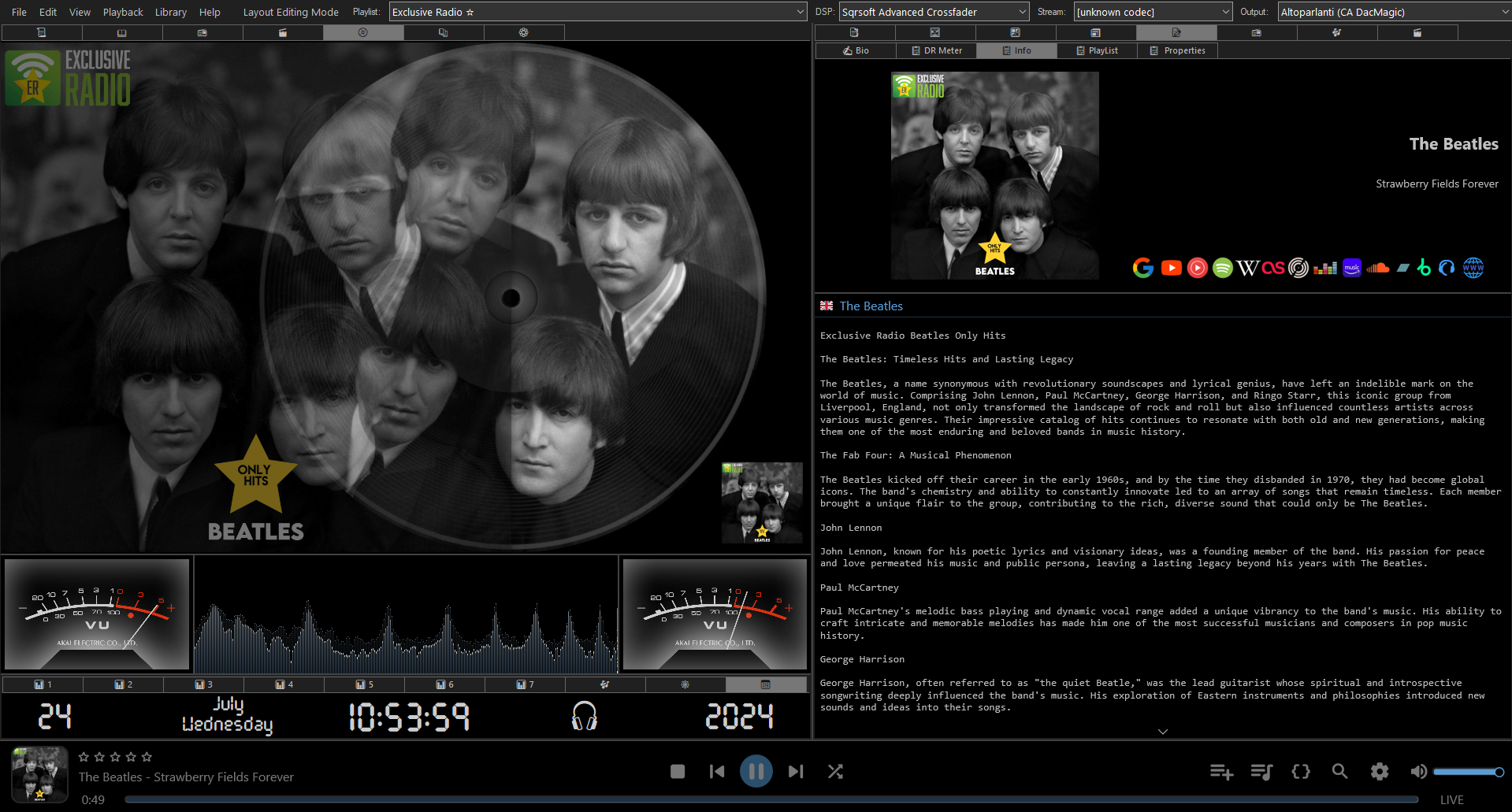Click the curly braces icon in bottom bar
This screenshot has width=1512, height=812.
[x=1301, y=772]
